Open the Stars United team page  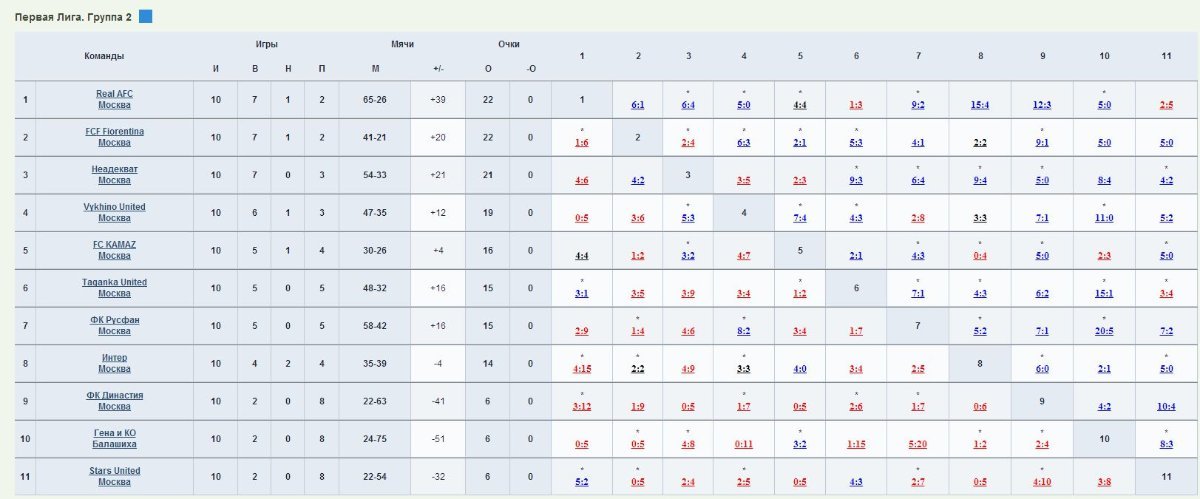114,471
